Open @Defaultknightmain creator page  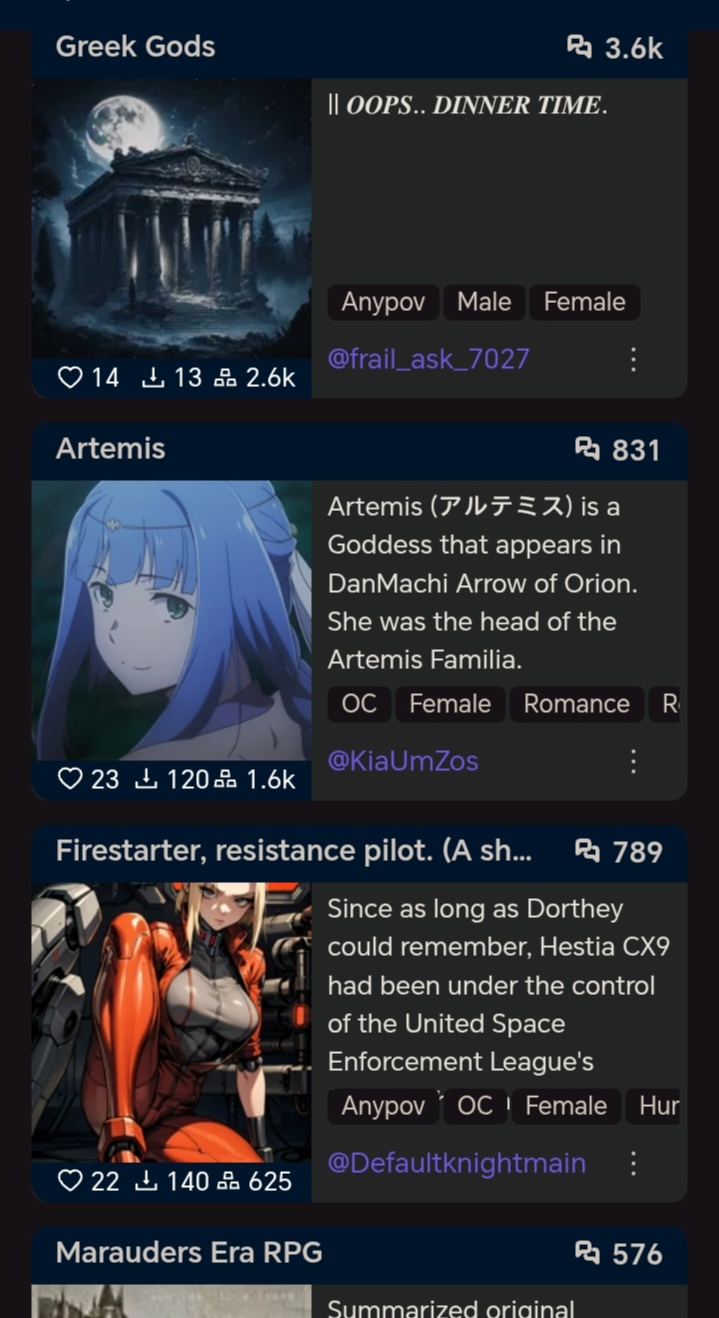pos(457,1163)
